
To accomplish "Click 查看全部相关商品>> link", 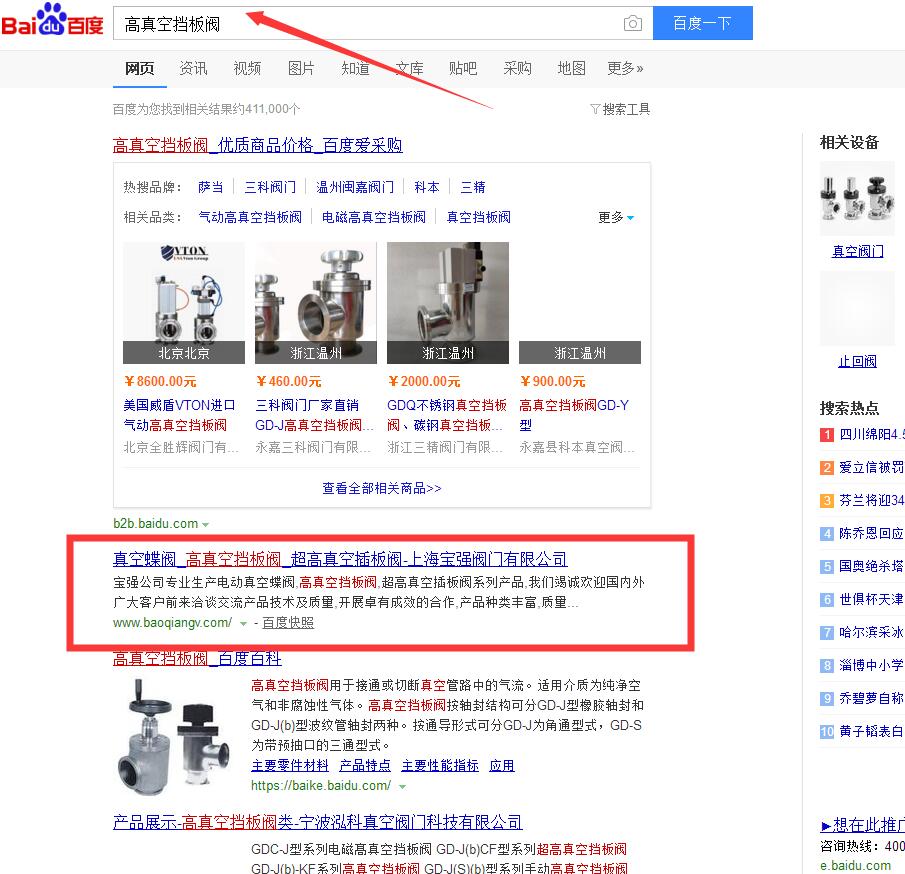I will coord(382,488).
